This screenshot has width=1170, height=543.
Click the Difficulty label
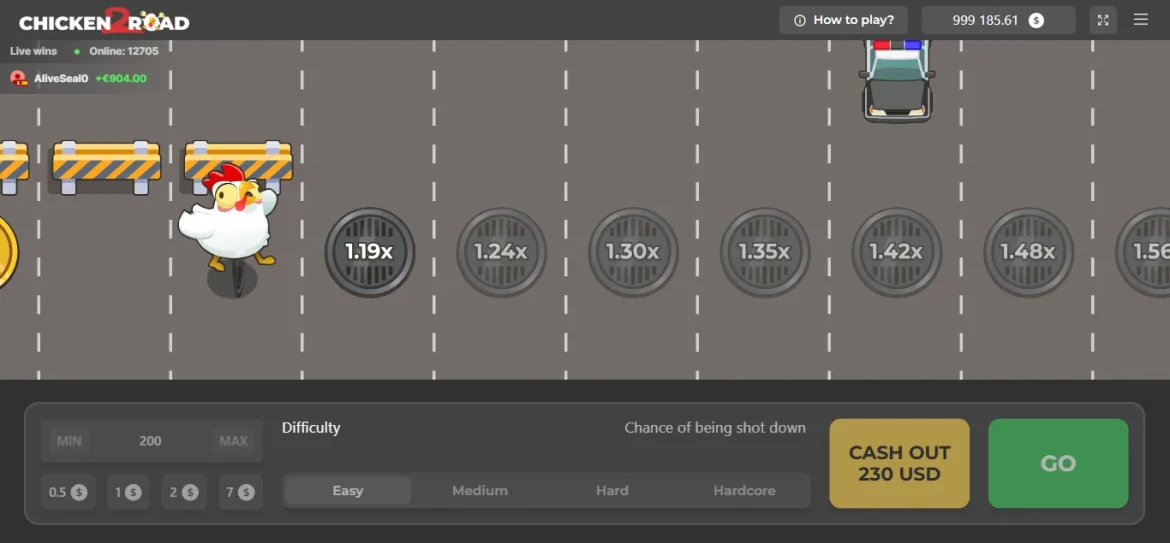(x=311, y=428)
